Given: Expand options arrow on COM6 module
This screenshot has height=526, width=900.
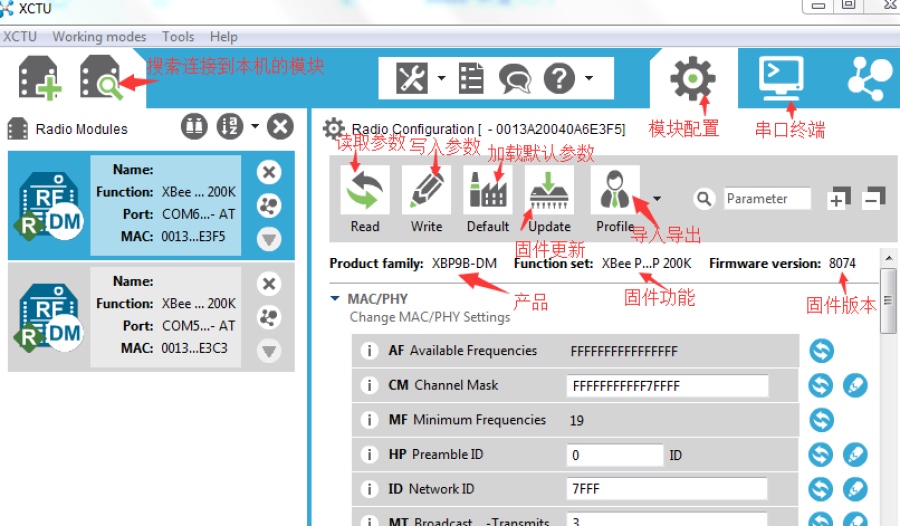Looking at the screenshot, I should (x=269, y=239).
